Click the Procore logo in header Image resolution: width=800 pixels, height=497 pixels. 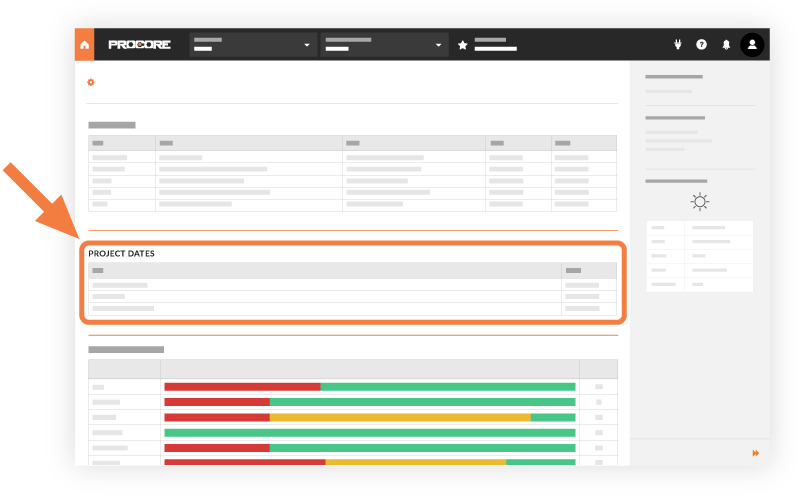[x=139, y=45]
